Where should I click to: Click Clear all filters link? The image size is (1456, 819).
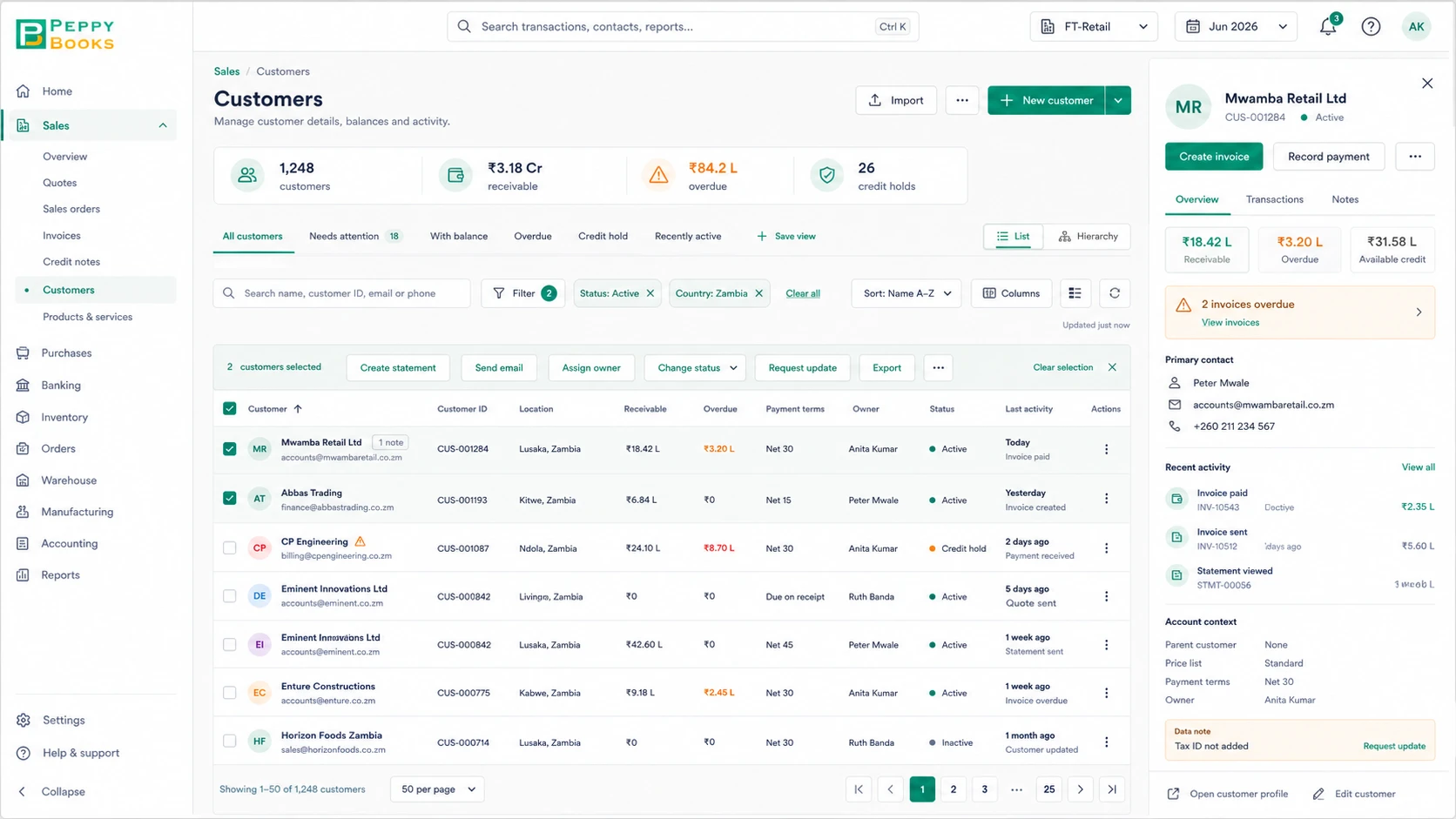tap(803, 293)
